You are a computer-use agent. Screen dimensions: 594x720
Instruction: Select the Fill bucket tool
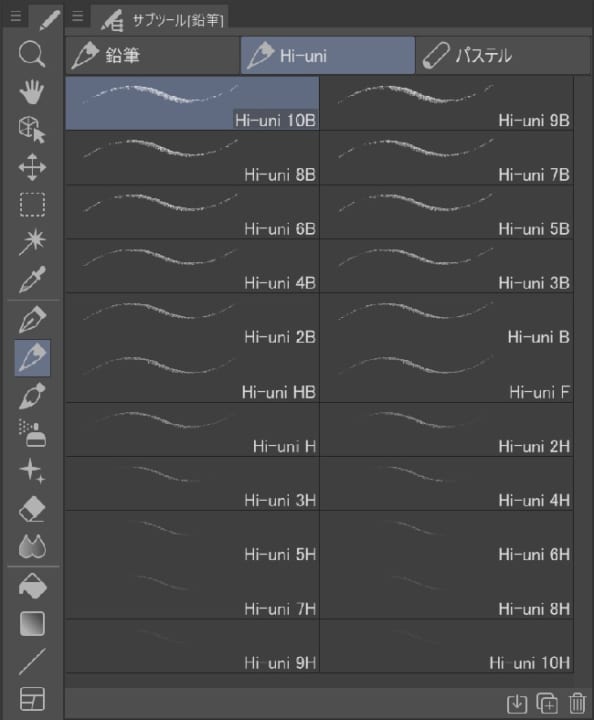coord(32,586)
